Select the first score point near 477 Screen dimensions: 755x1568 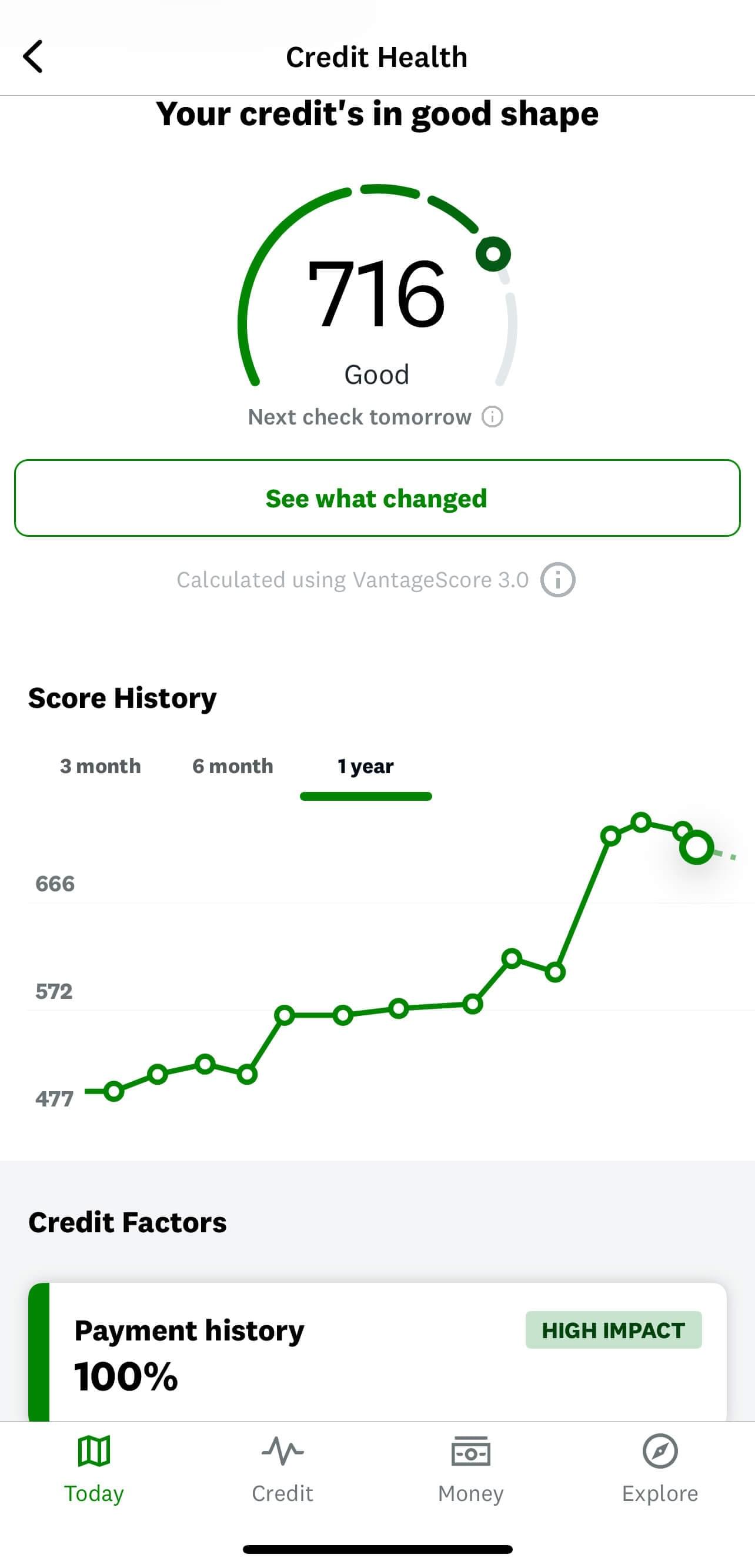click(x=114, y=1091)
